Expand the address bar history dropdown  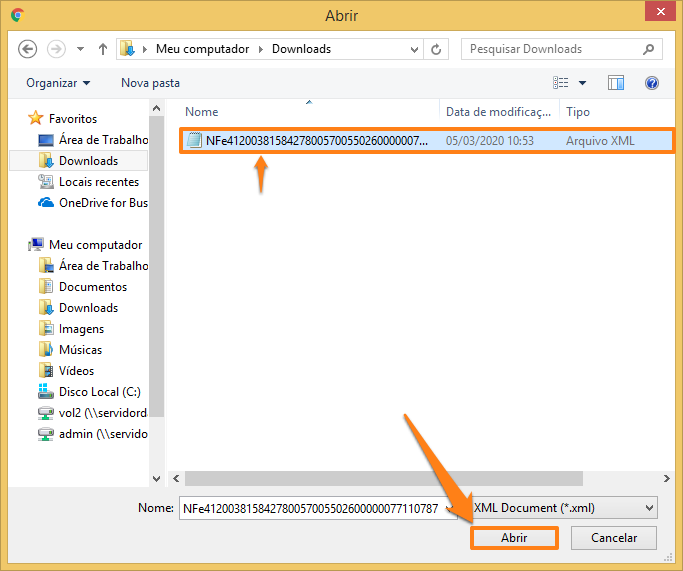point(413,49)
